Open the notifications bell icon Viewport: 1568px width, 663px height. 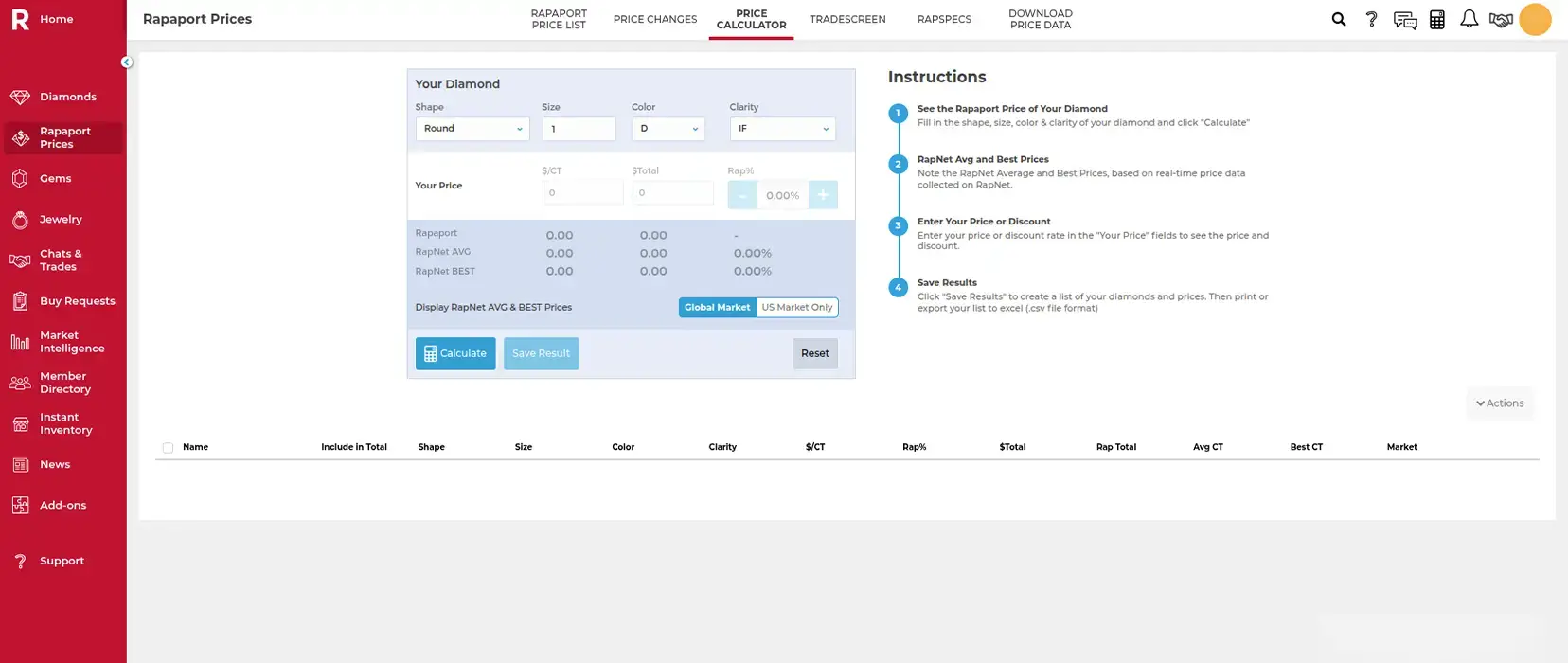(1470, 19)
